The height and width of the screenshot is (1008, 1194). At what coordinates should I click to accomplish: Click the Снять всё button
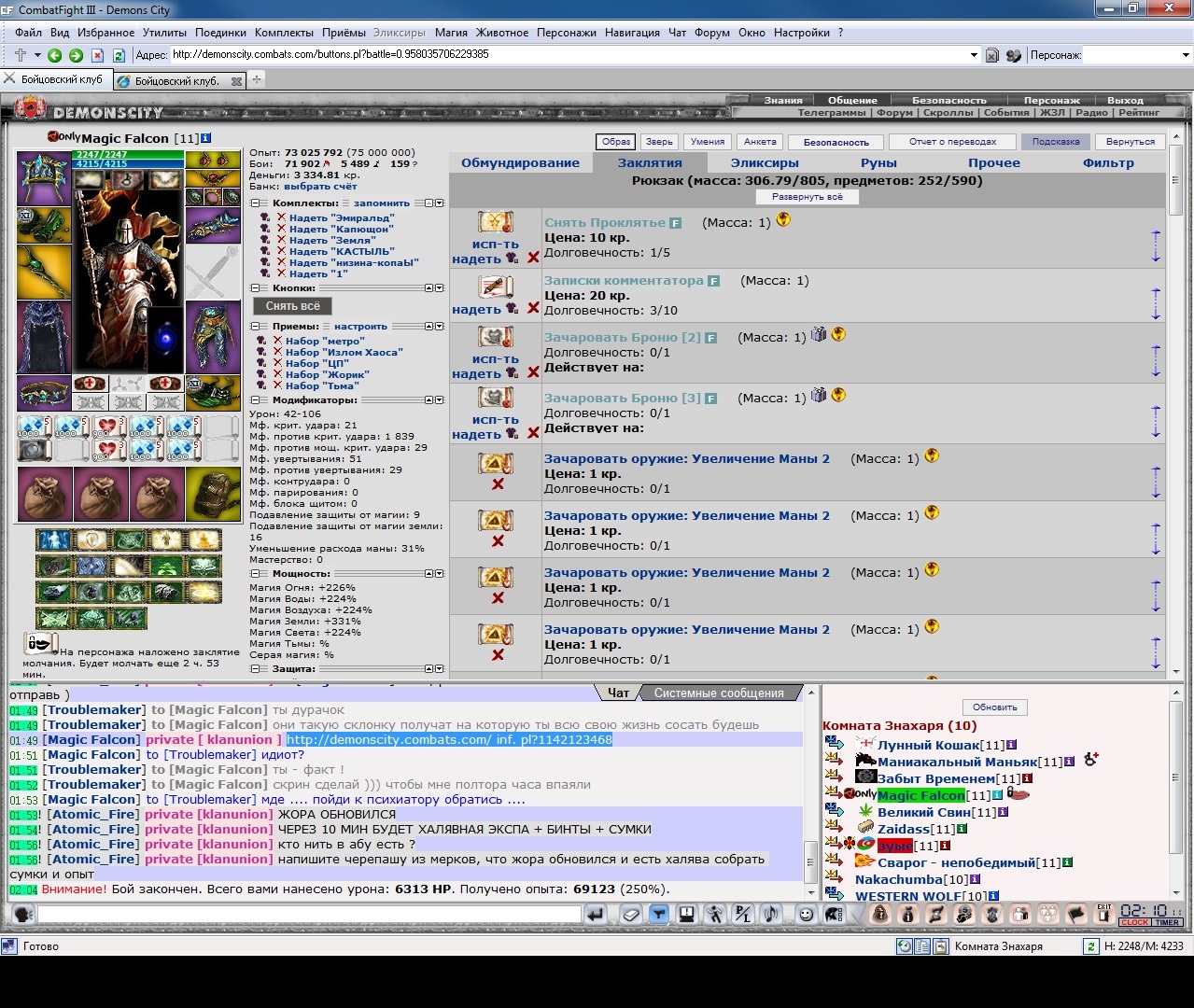292,306
